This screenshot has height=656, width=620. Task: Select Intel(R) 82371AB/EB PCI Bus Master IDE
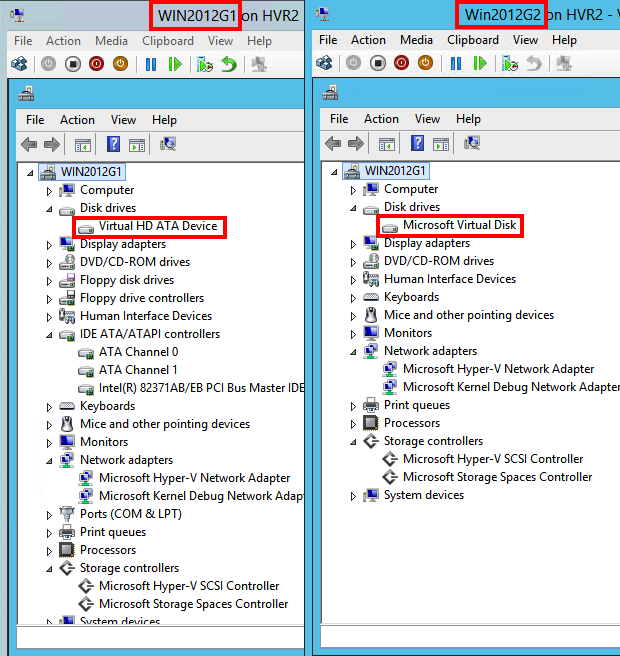pos(201,388)
